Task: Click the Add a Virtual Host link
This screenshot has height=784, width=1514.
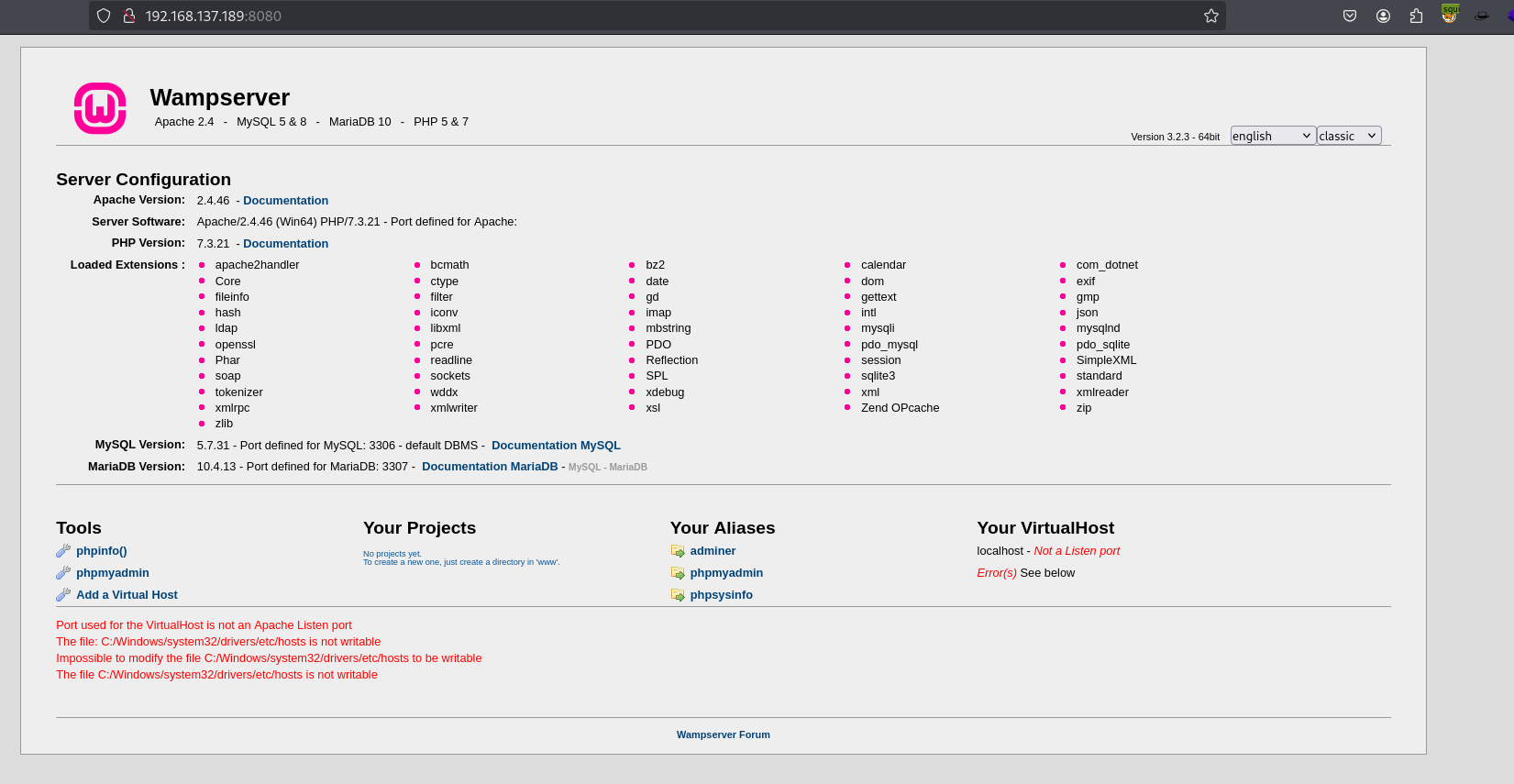Action: [x=127, y=595]
